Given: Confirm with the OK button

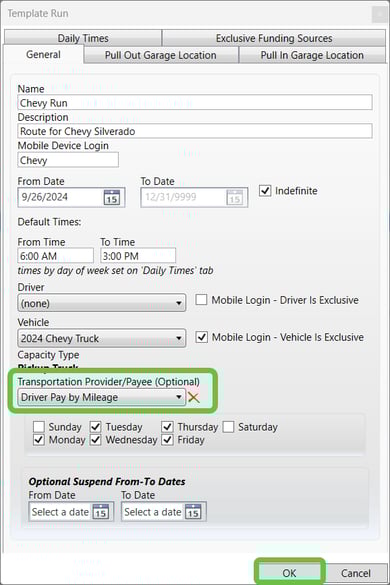Looking at the screenshot, I should click(289, 573).
